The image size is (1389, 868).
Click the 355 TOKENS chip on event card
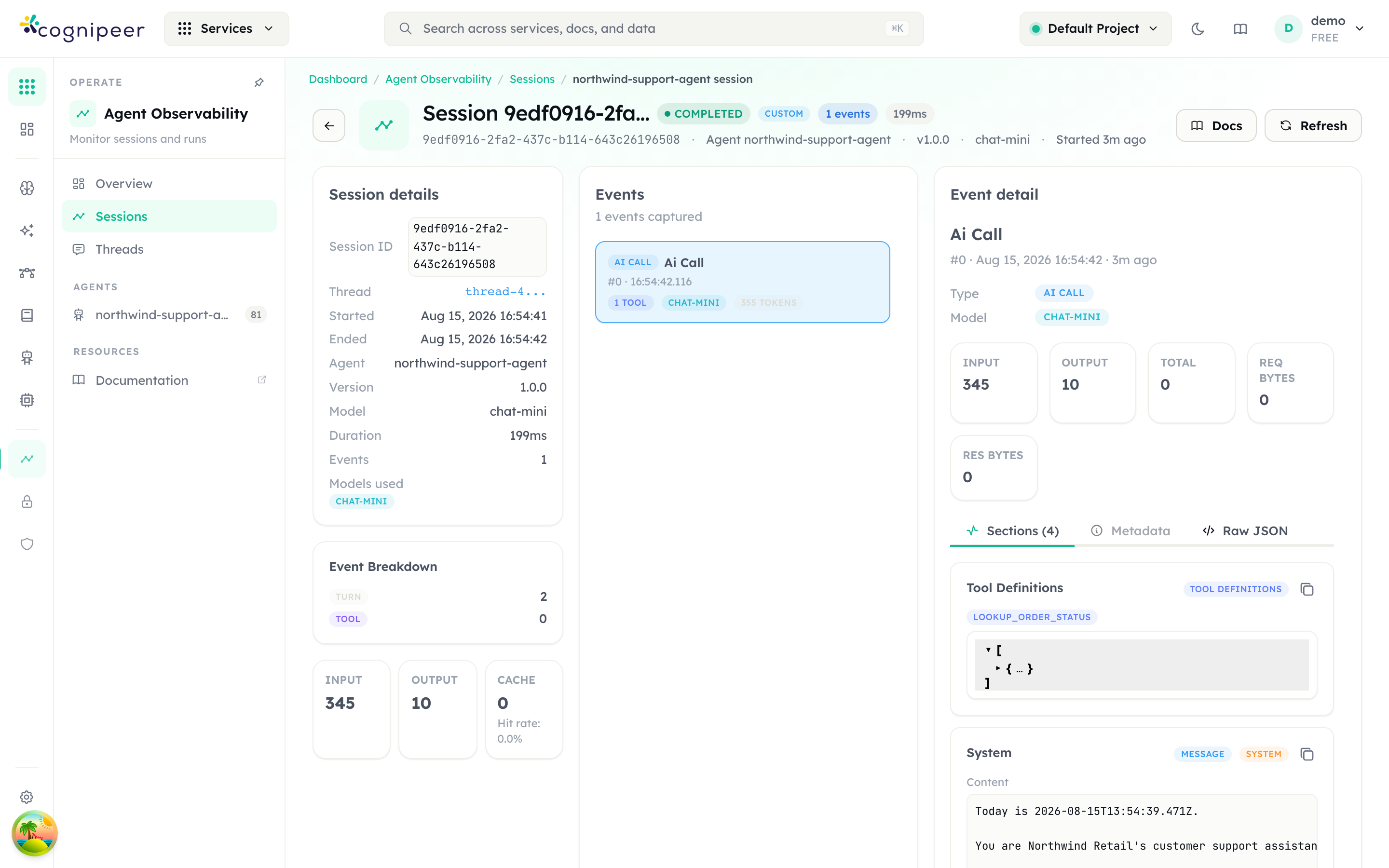coord(769,302)
